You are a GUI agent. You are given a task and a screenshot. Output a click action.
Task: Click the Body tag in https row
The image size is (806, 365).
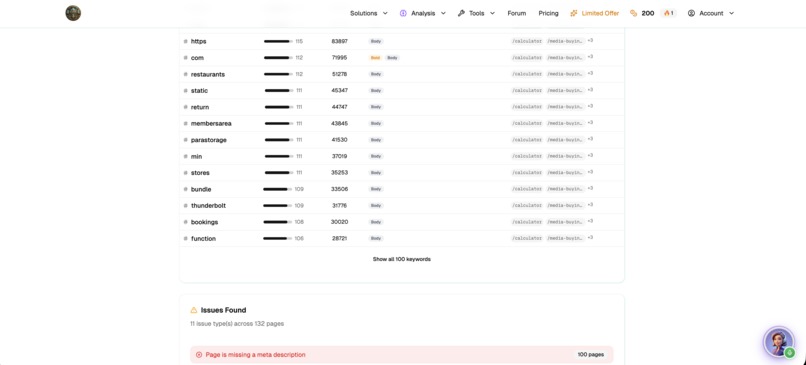coord(376,41)
